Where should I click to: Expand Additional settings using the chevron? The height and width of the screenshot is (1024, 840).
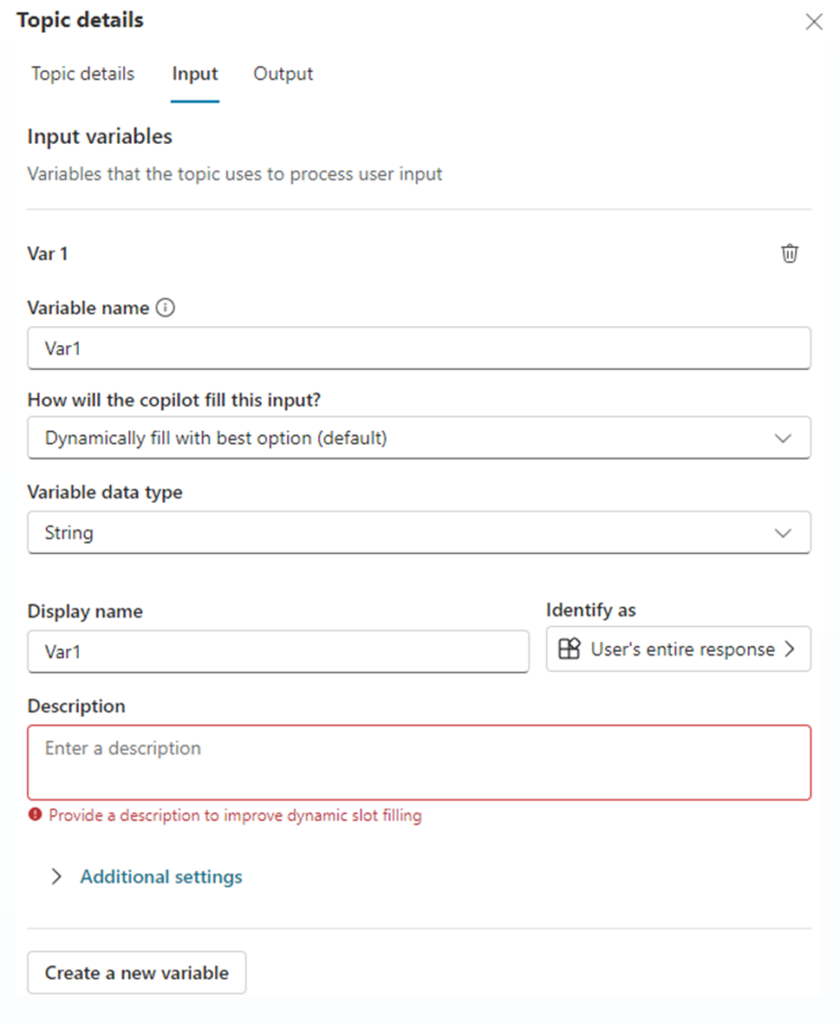[x=57, y=877]
